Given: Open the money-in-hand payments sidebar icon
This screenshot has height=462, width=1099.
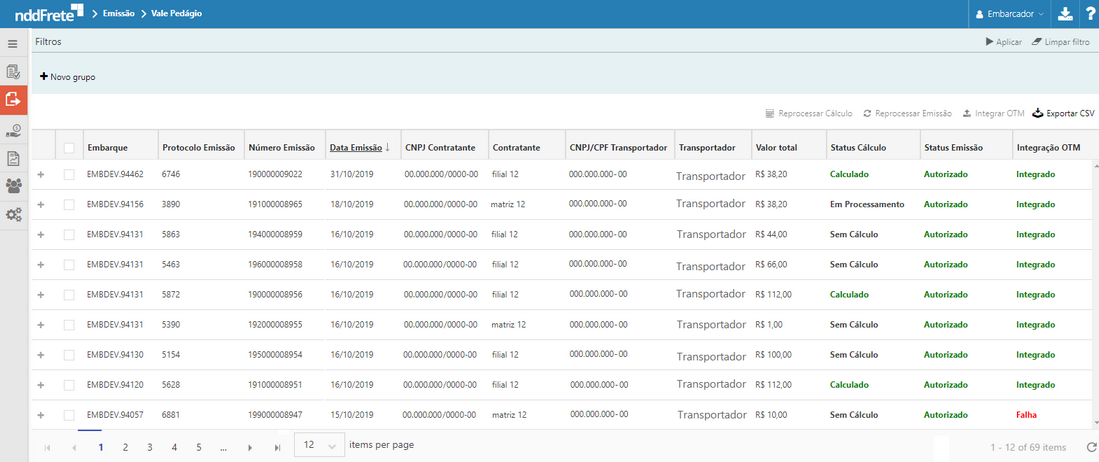Looking at the screenshot, I should [x=13, y=130].
